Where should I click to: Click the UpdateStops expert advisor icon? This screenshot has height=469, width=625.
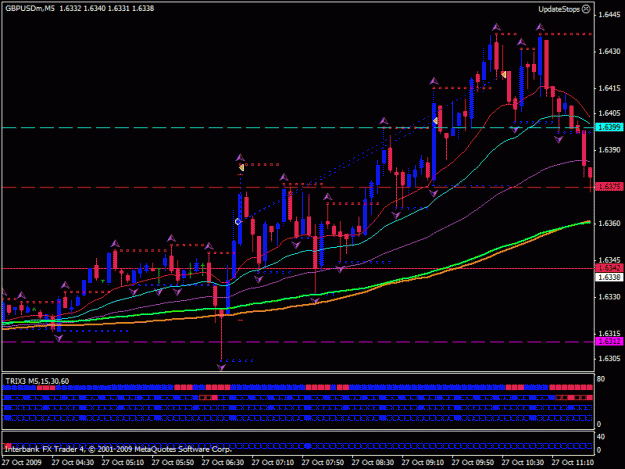[x=586, y=9]
